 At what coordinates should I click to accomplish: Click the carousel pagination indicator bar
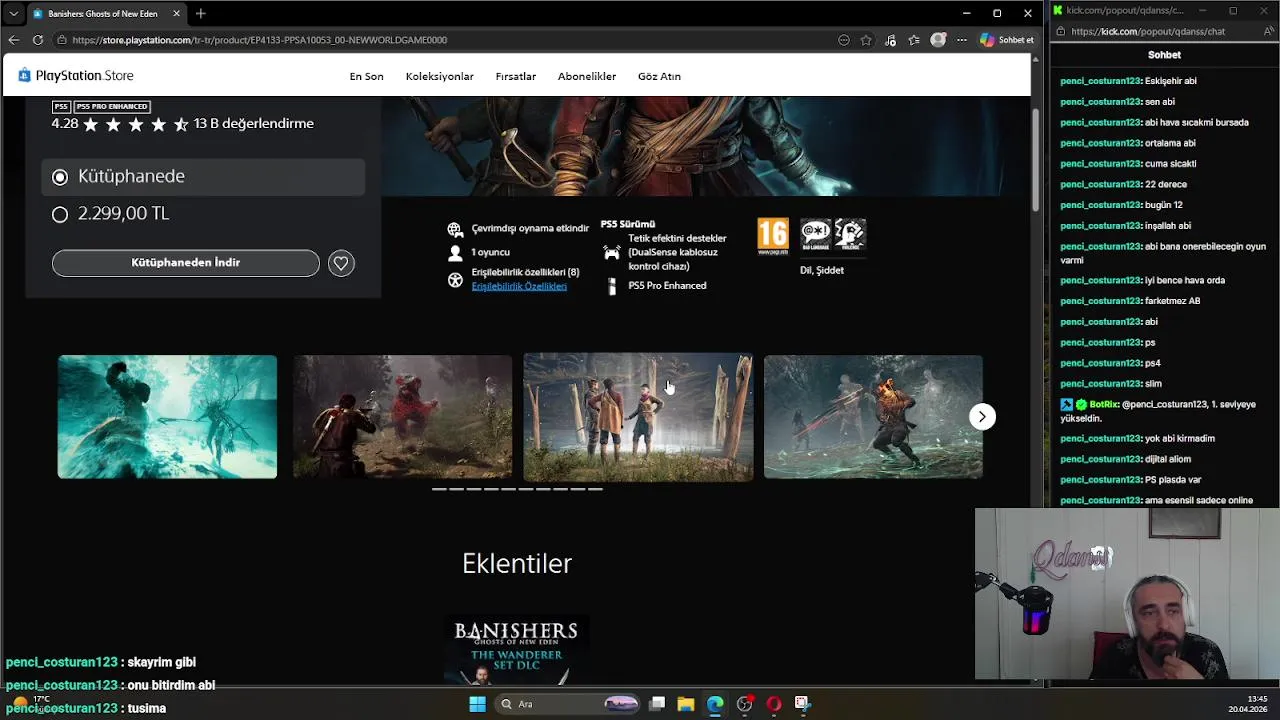[517, 489]
